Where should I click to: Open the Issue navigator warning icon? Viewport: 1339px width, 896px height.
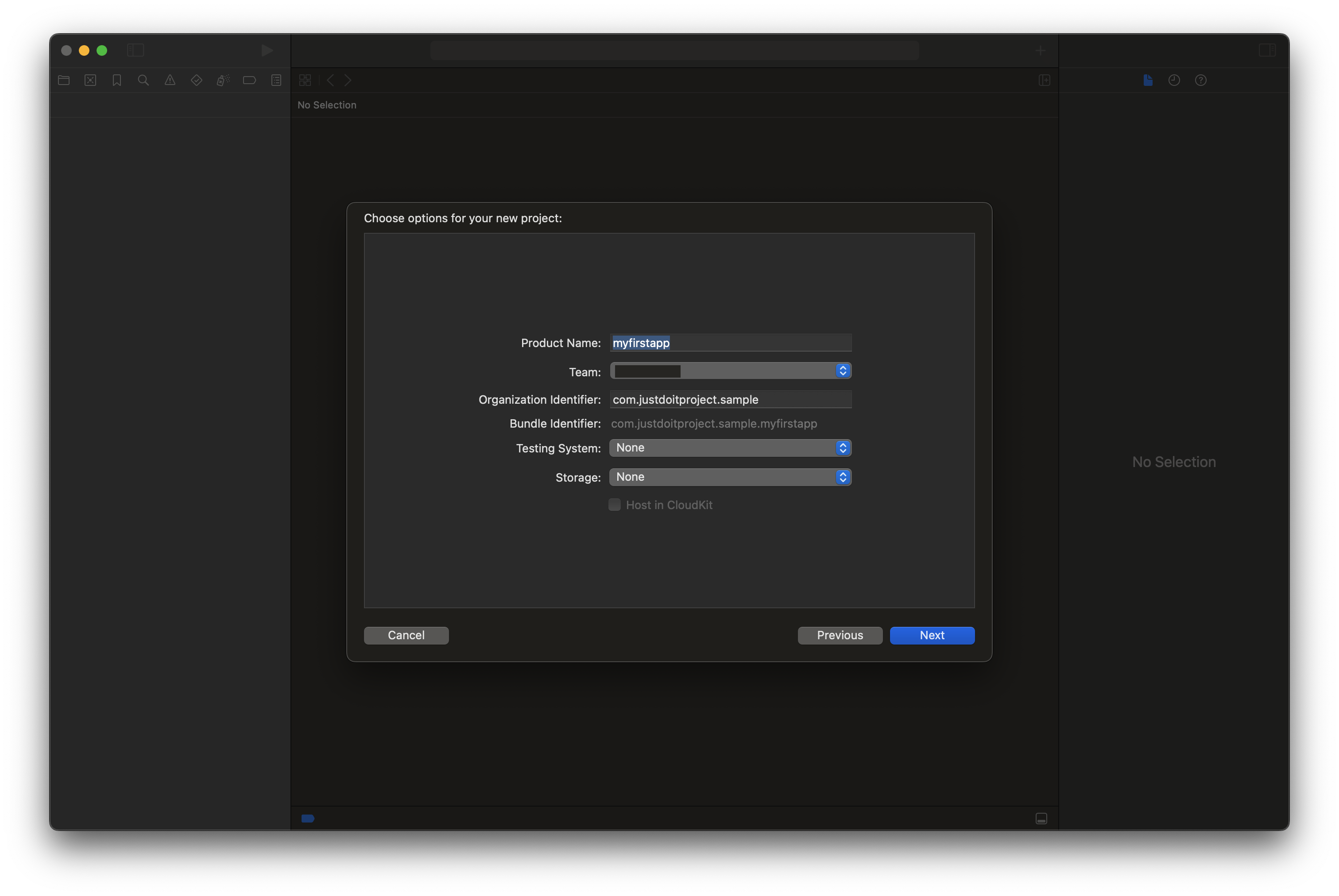(170, 80)
